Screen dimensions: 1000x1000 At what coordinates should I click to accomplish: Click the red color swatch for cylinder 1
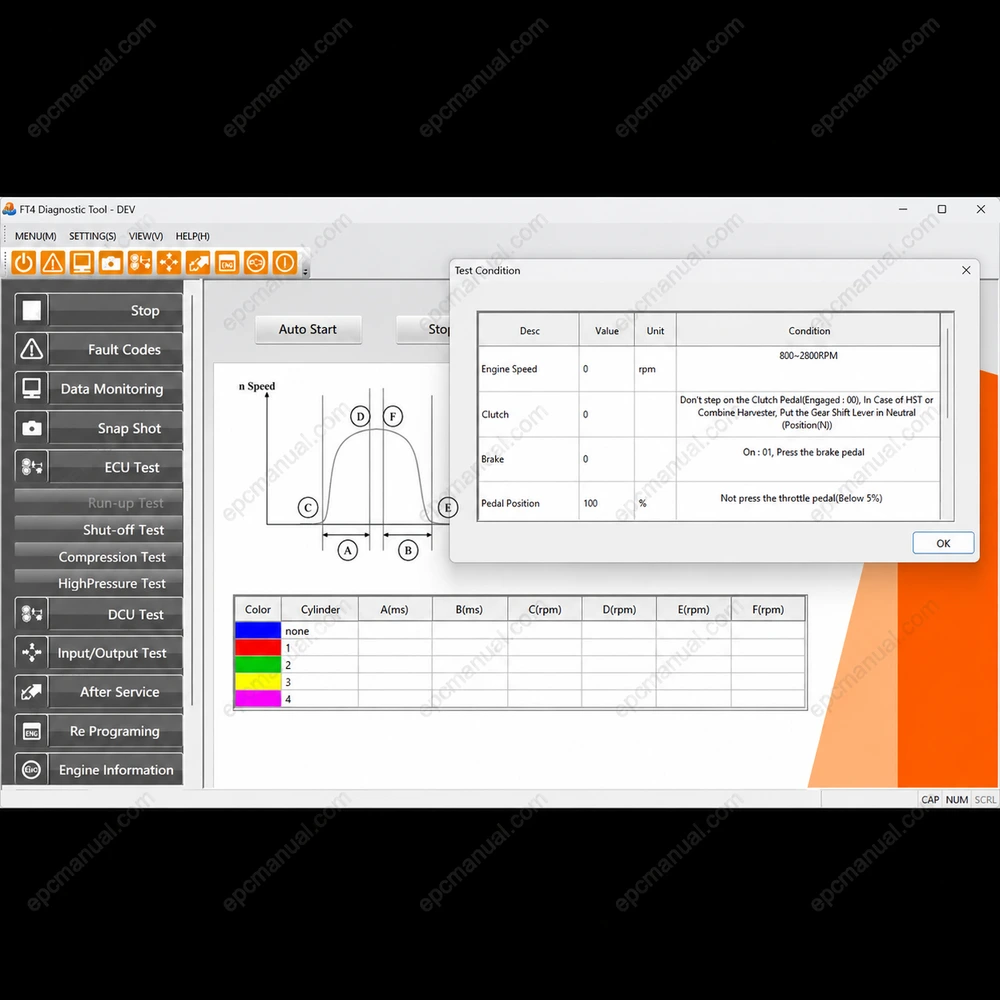click(258, 647)
